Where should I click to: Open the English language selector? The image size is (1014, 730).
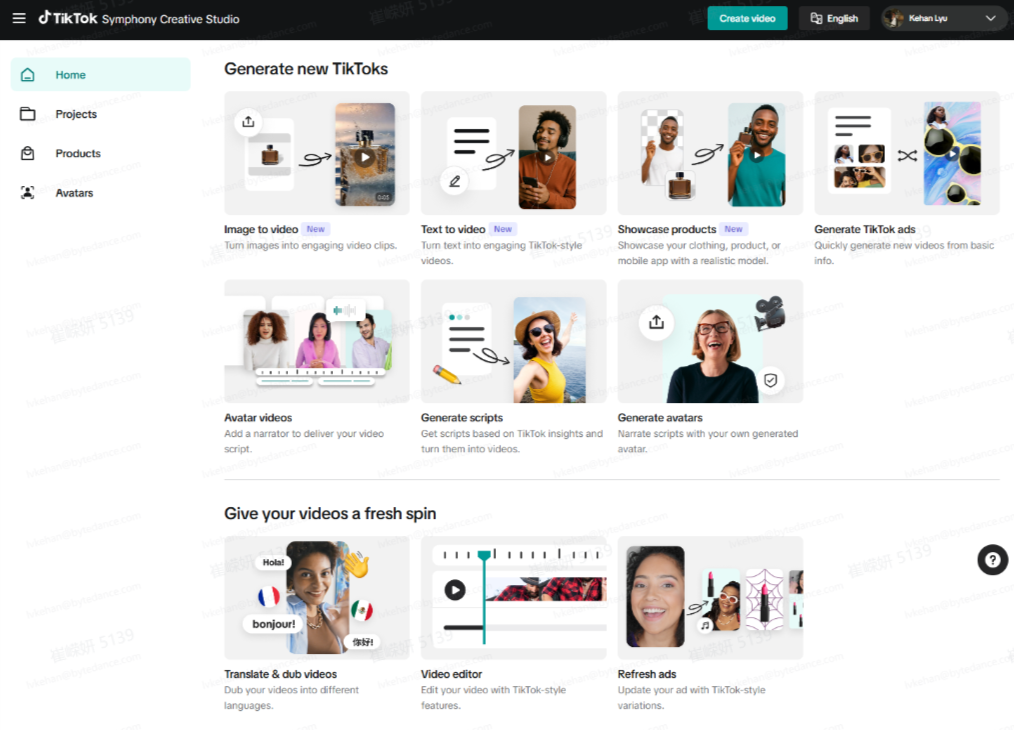click(834, 18)
